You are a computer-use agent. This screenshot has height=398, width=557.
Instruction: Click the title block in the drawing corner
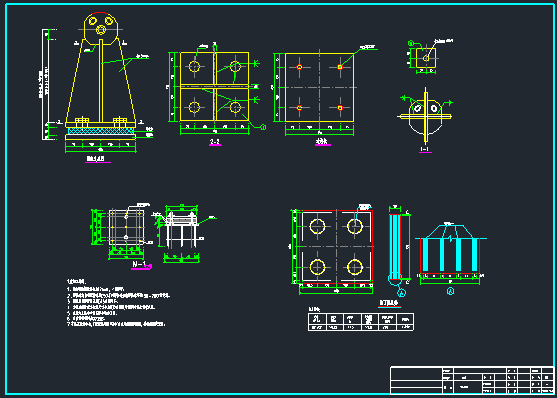472,380
